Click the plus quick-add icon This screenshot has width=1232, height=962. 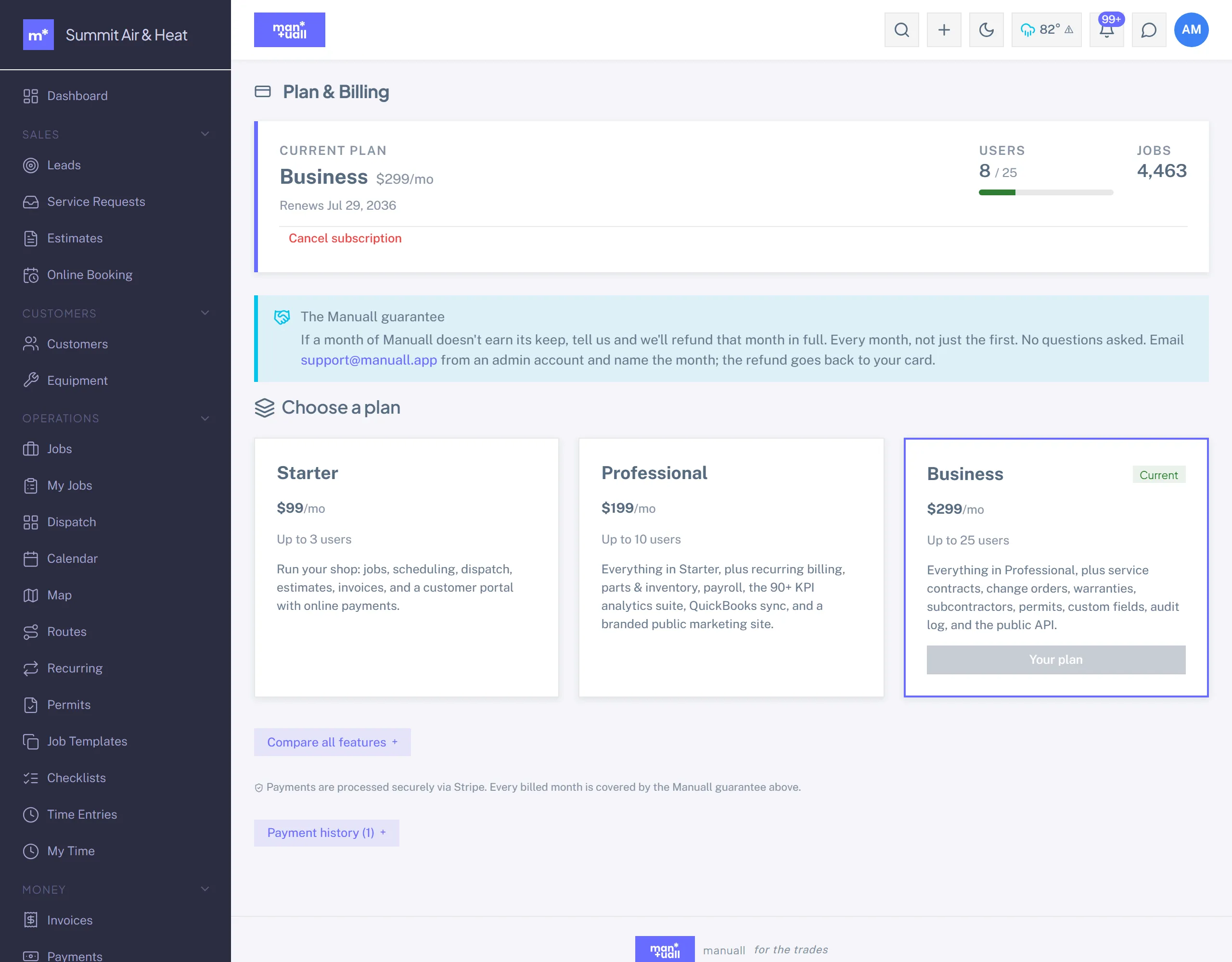click(944, 30)
